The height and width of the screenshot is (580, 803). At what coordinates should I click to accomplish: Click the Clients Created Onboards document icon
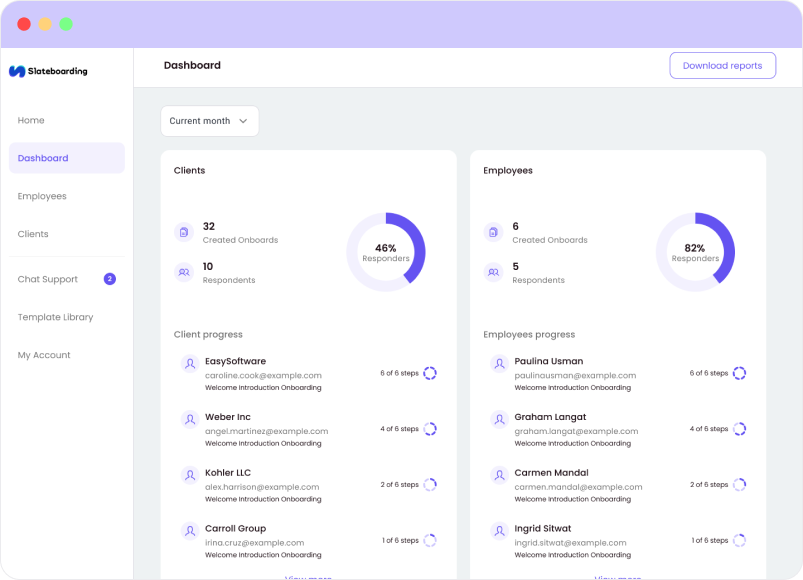click(184, 232)
